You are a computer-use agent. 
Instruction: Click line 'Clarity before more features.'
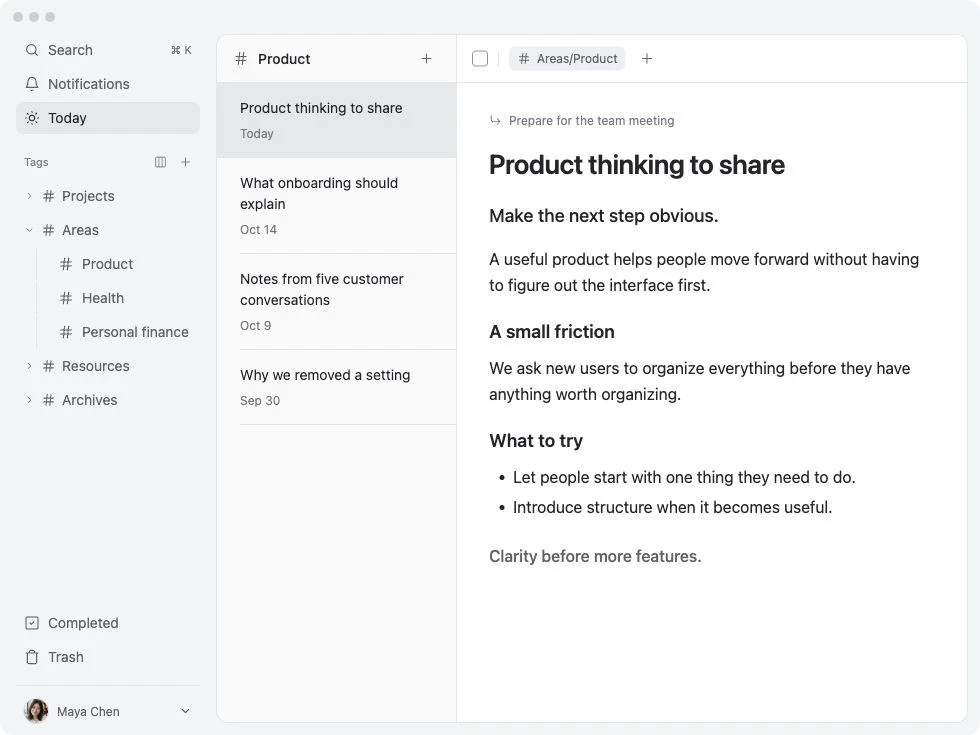(x=595, y=556)
